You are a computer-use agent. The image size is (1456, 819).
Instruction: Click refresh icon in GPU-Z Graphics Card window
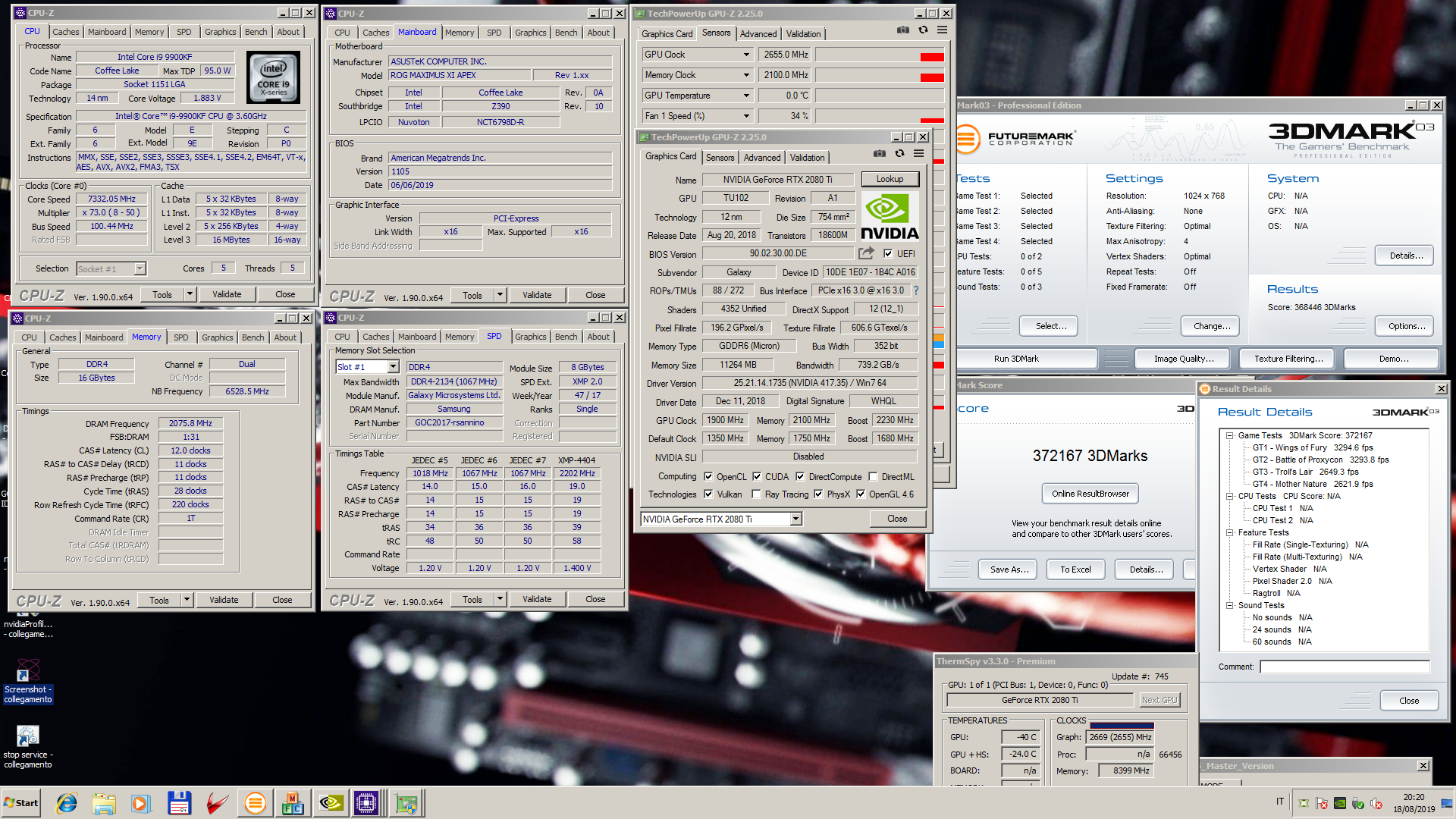pyautogui.click(x=899, y=153)
